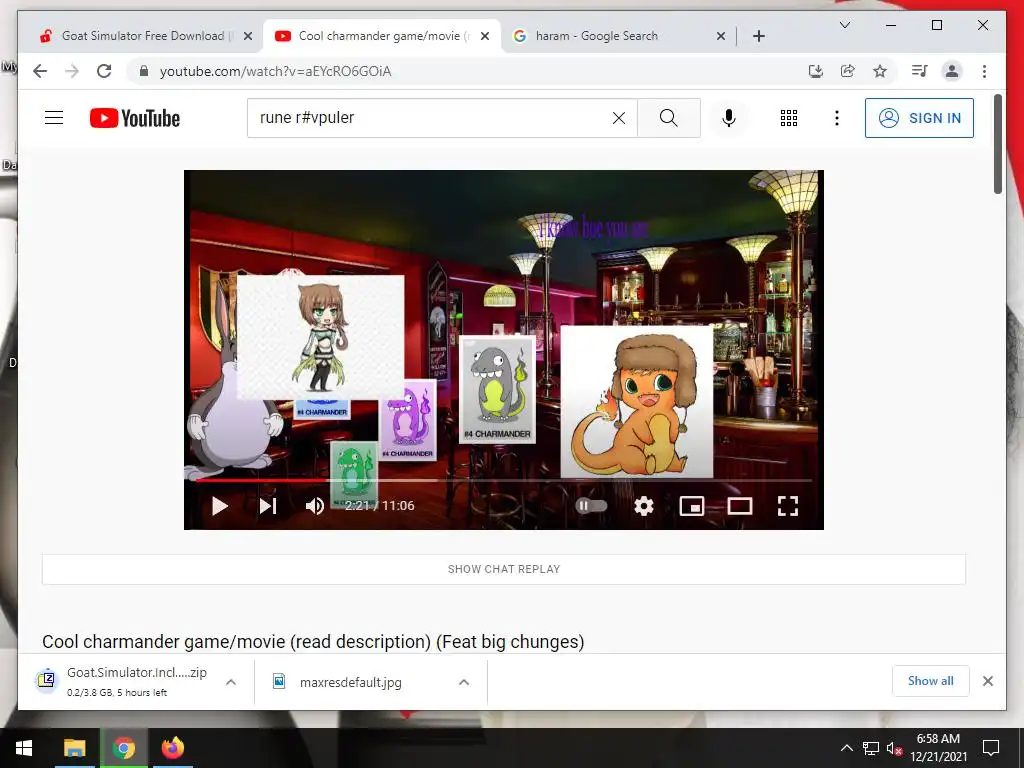Switch to haram - Google Search tab
The height and width of the screenshot is (768, 1024).
tap(596, 36)
